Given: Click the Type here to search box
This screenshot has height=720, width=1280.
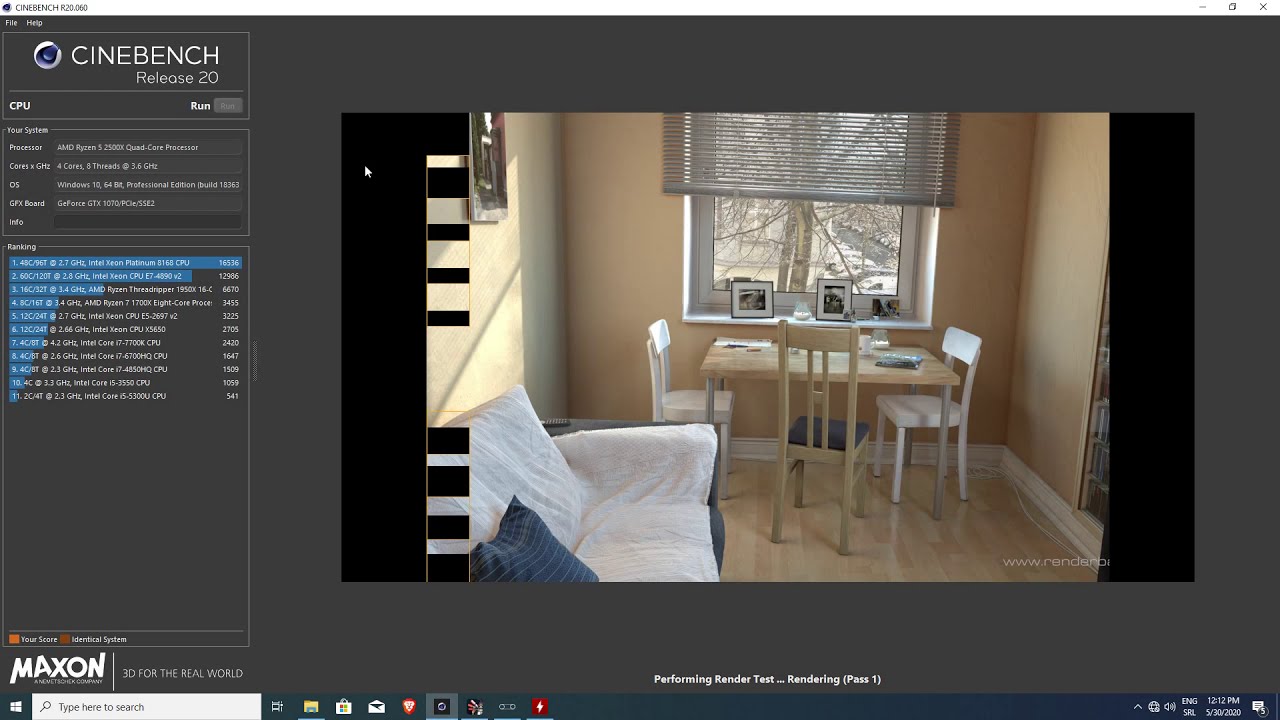Looking at the screenshot, I should [x=146, y=707].
